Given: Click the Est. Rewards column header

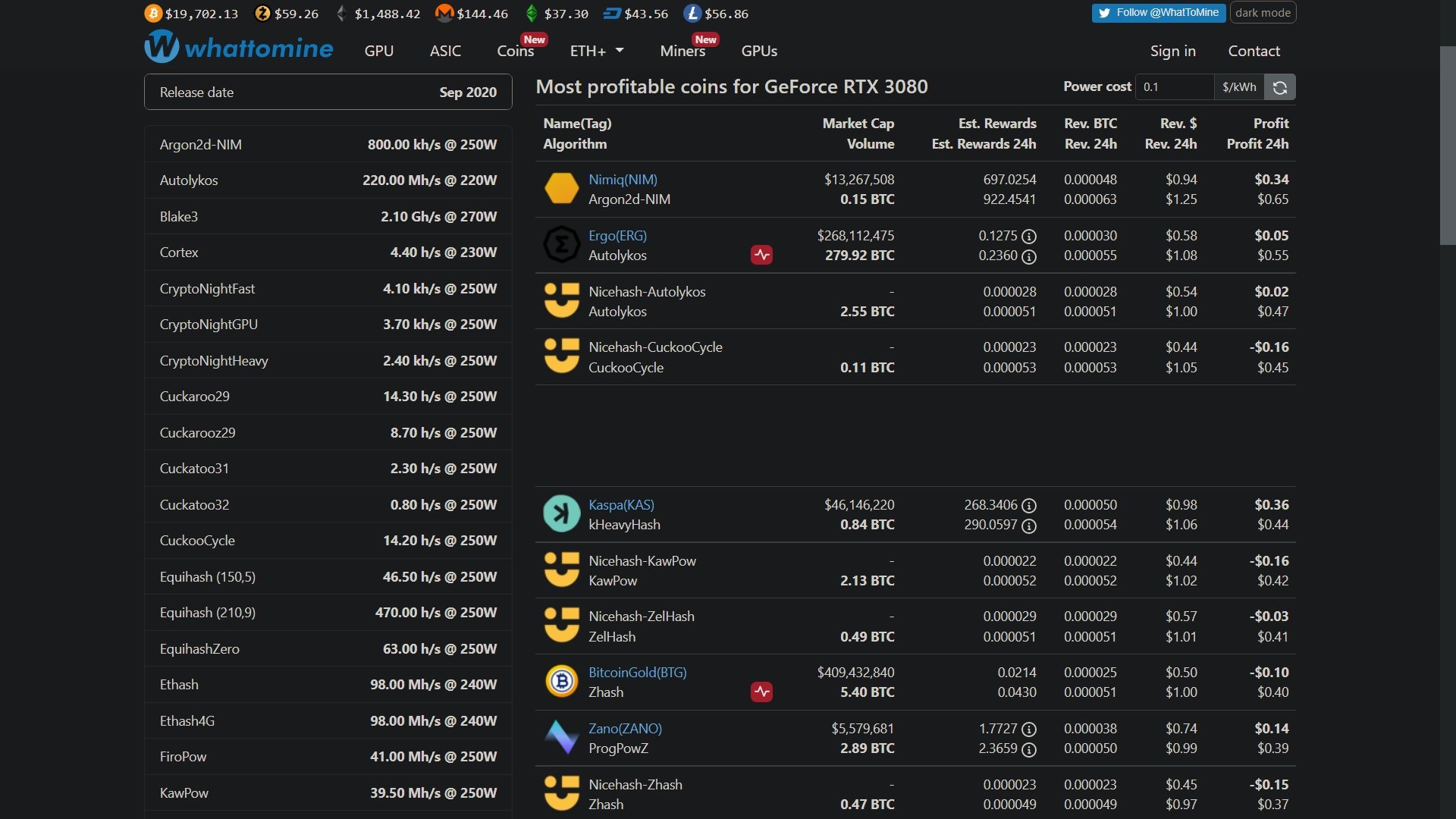Looking at the screenshot, I should pos(997,124).
